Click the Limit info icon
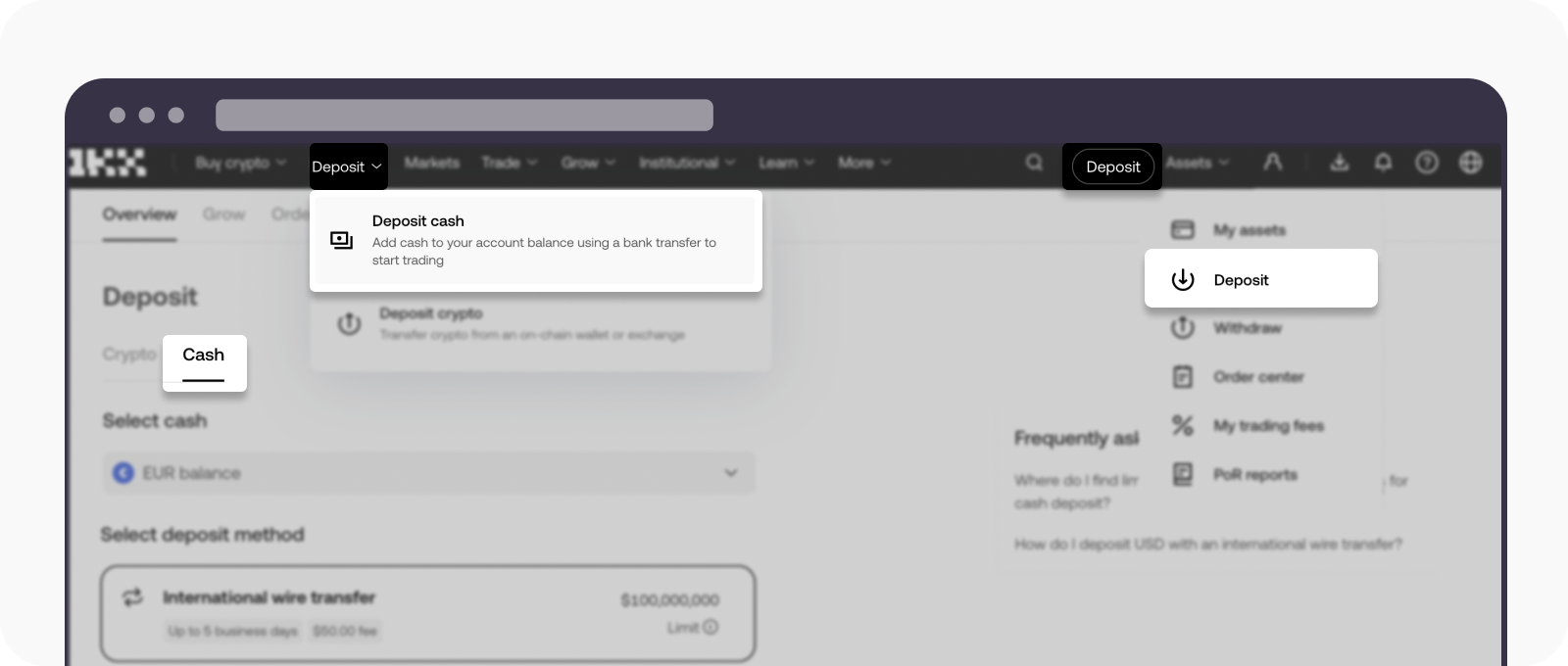 [x=710, y=627]
